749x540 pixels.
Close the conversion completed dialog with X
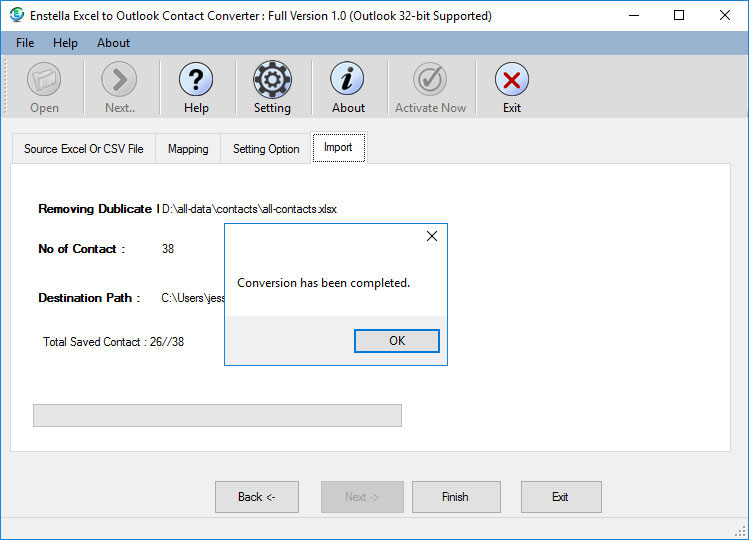point(432,237)
